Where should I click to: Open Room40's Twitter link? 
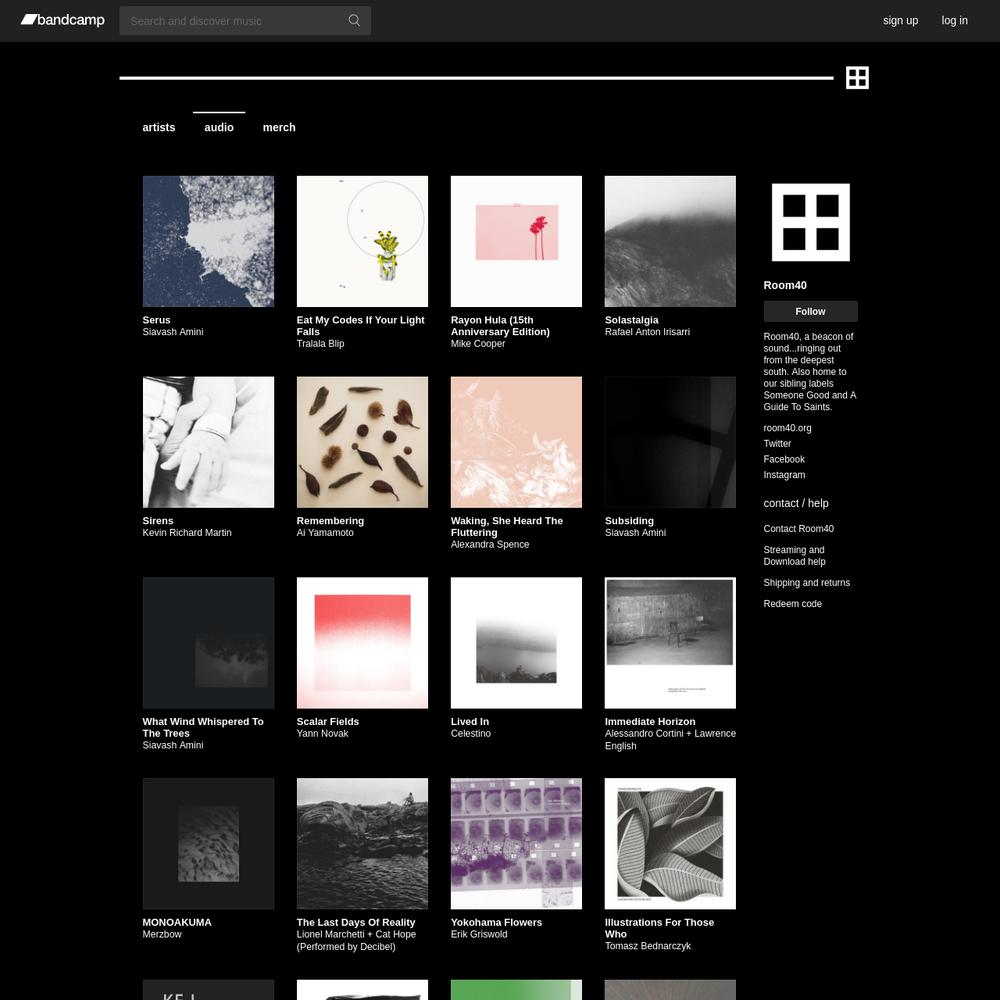pyautogui.click(x=777, y=444)
